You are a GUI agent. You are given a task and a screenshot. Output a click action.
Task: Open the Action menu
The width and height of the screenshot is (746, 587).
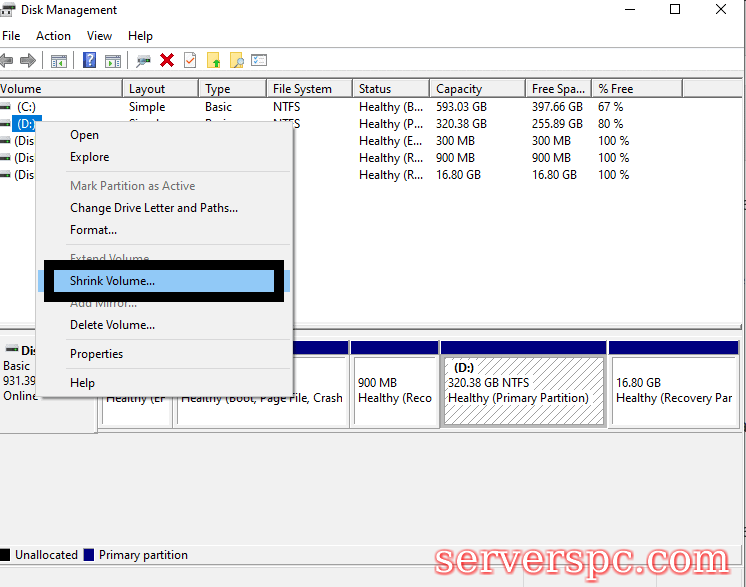[53, 36]
